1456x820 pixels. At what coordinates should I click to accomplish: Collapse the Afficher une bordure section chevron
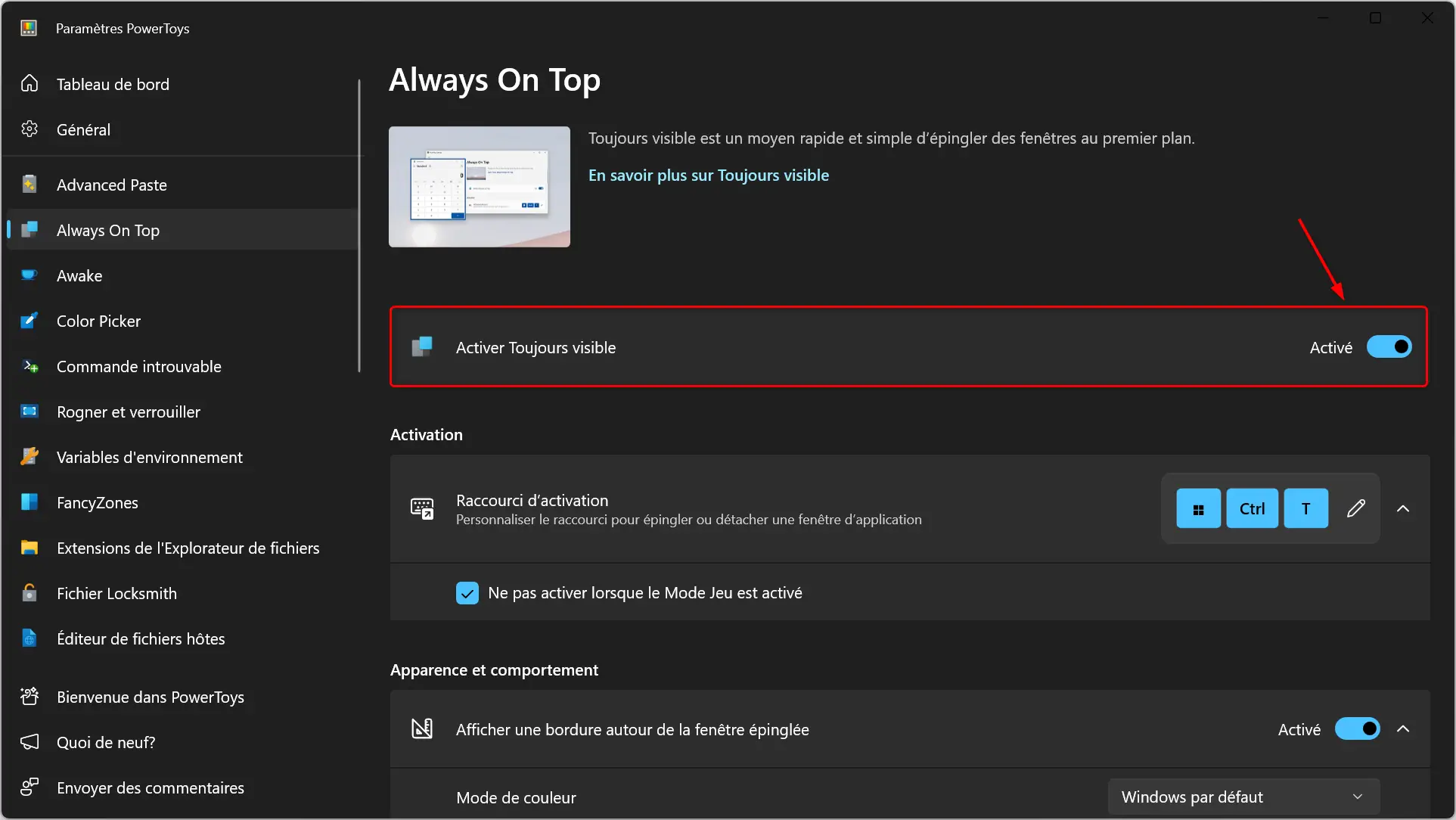click(x=1403, y=729)
